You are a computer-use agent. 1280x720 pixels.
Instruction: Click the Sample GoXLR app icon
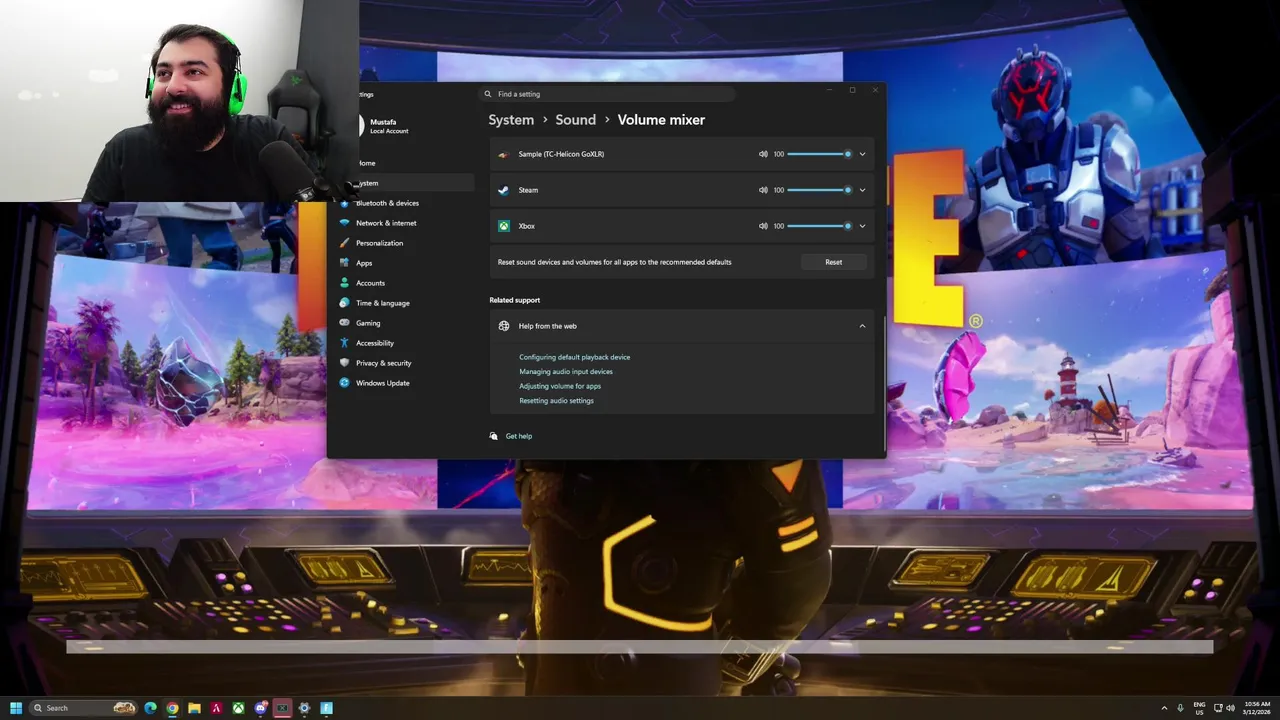(x=504, y=154)
